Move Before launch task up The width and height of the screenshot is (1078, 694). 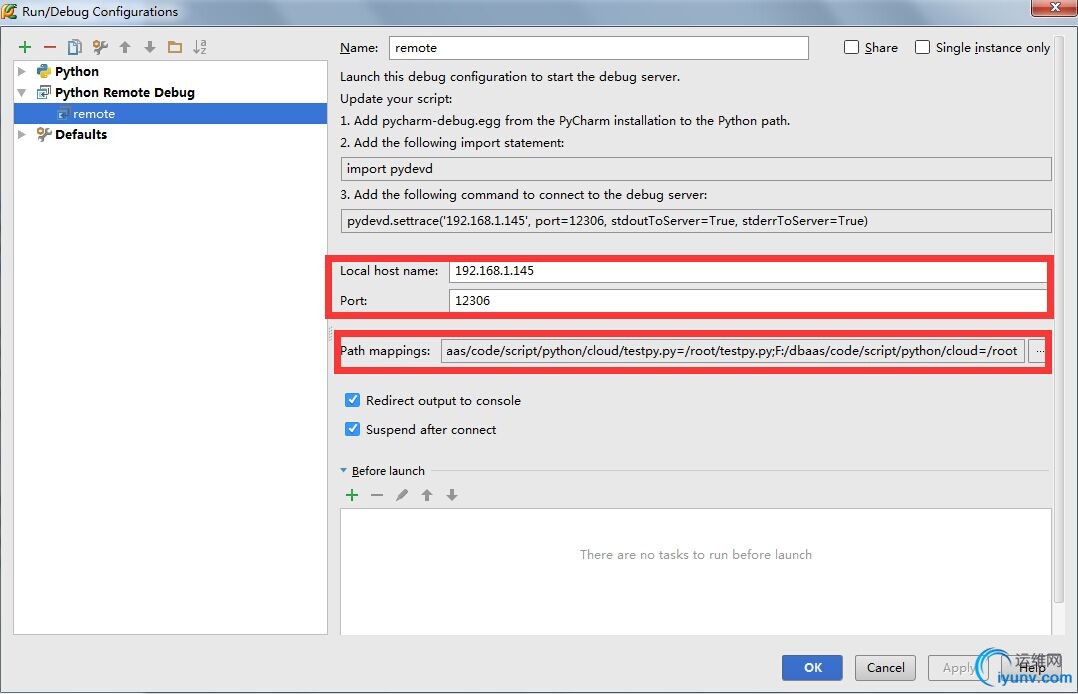point(427,495)
